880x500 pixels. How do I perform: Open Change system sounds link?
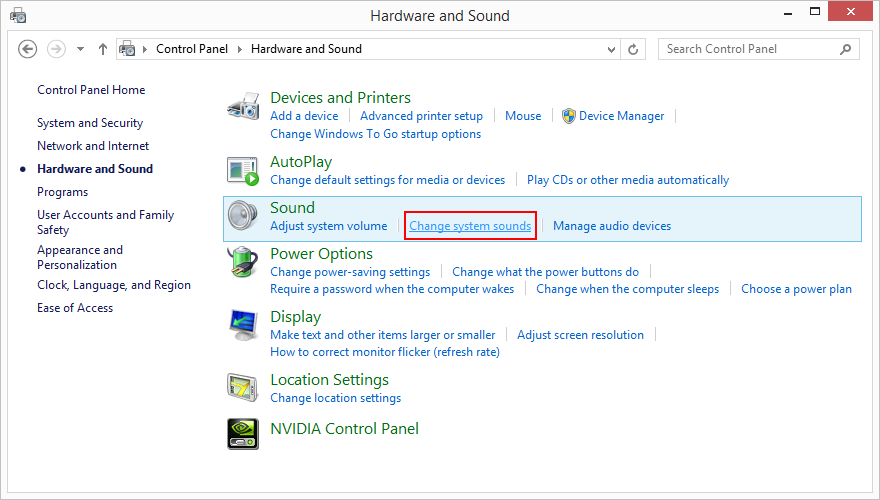pos(470,226)
